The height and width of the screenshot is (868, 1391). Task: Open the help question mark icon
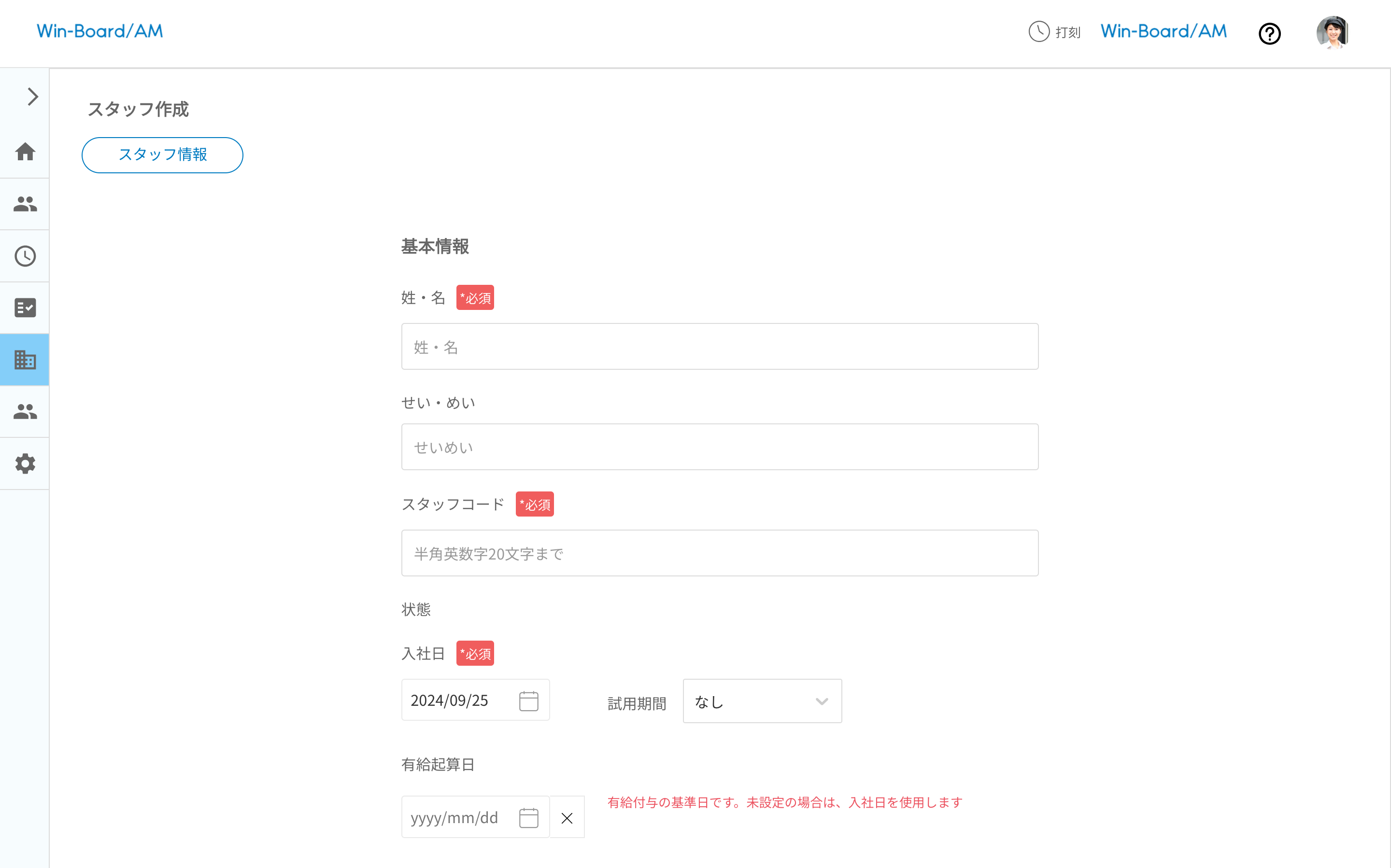[1270, 34]
